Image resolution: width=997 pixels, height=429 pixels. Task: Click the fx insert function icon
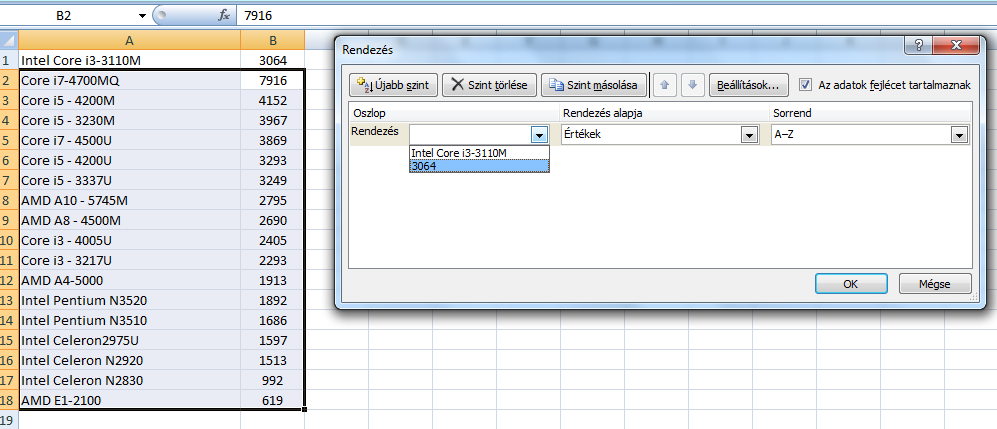[224, 16]
